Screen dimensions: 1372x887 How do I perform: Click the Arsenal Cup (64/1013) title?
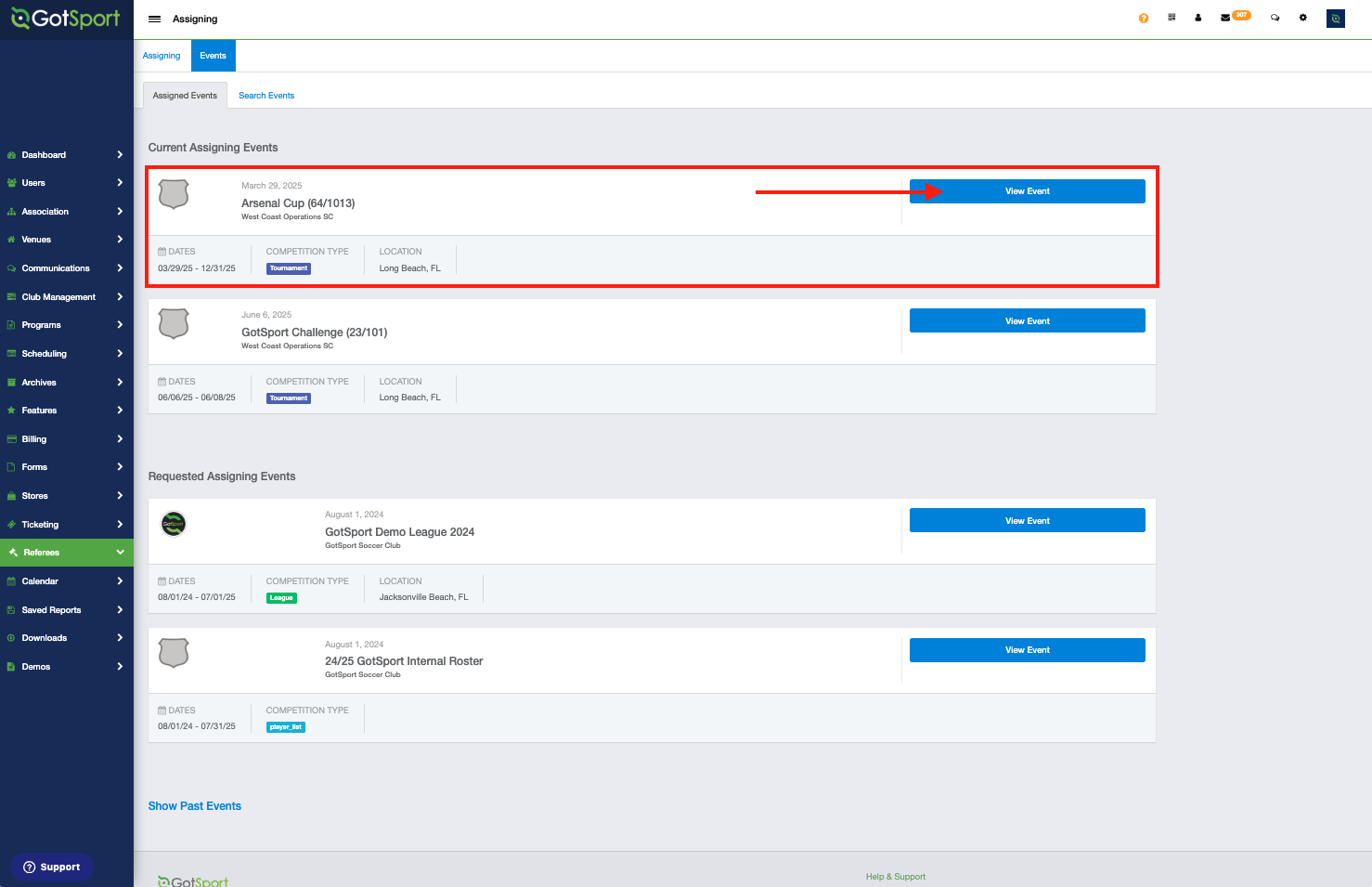[x=298, y=203]
